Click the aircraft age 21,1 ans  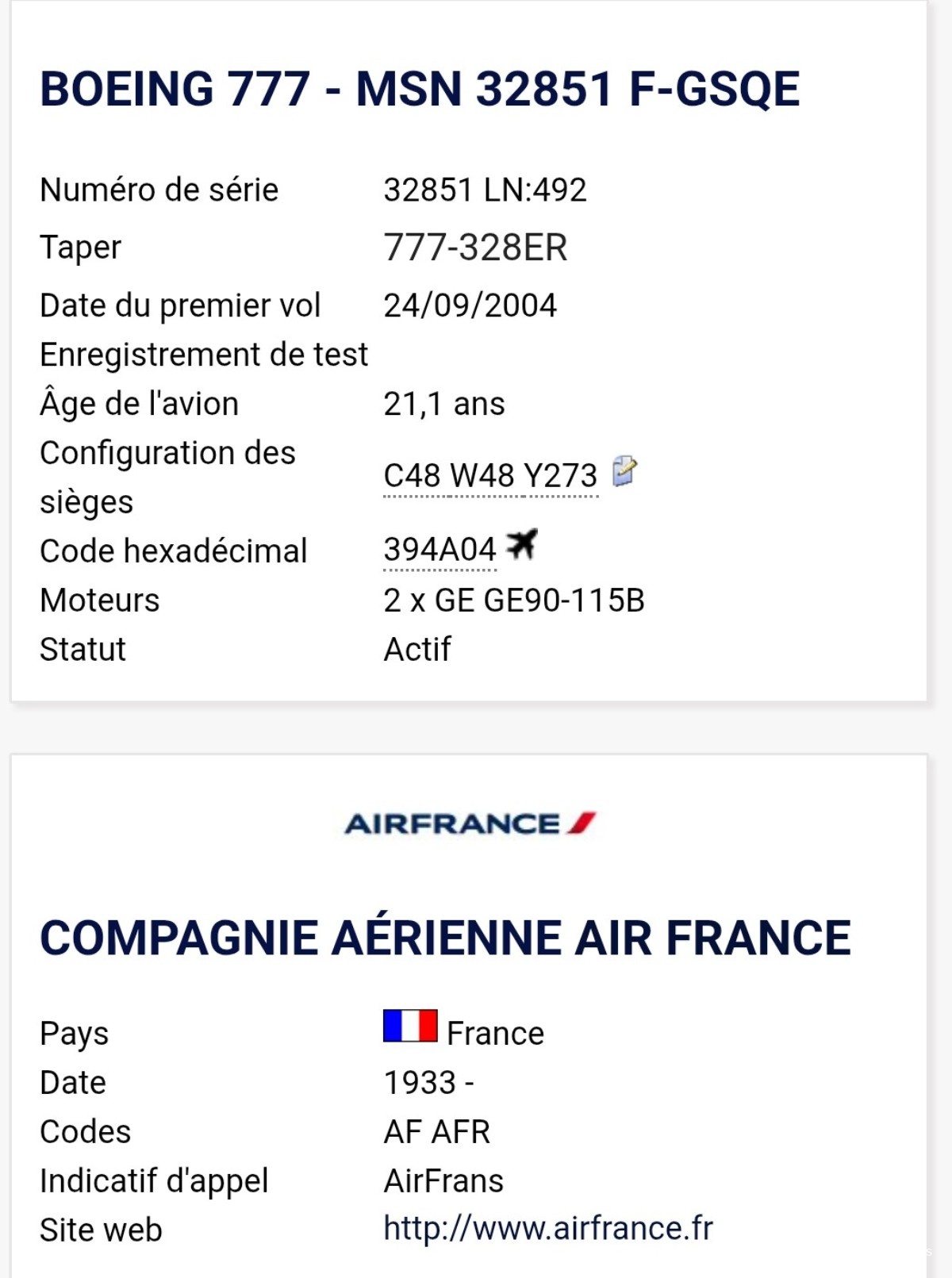443,404
